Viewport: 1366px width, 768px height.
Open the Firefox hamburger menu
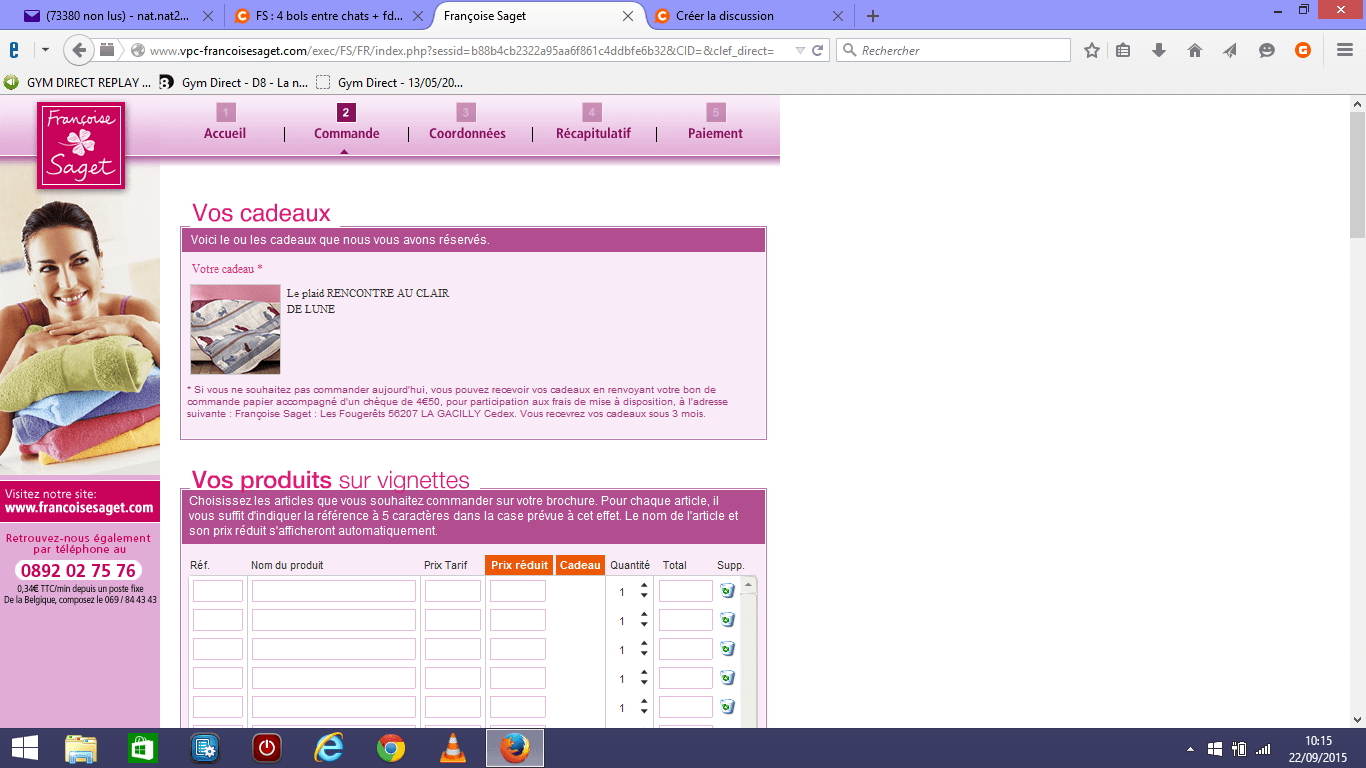(x=1344, y=51)
